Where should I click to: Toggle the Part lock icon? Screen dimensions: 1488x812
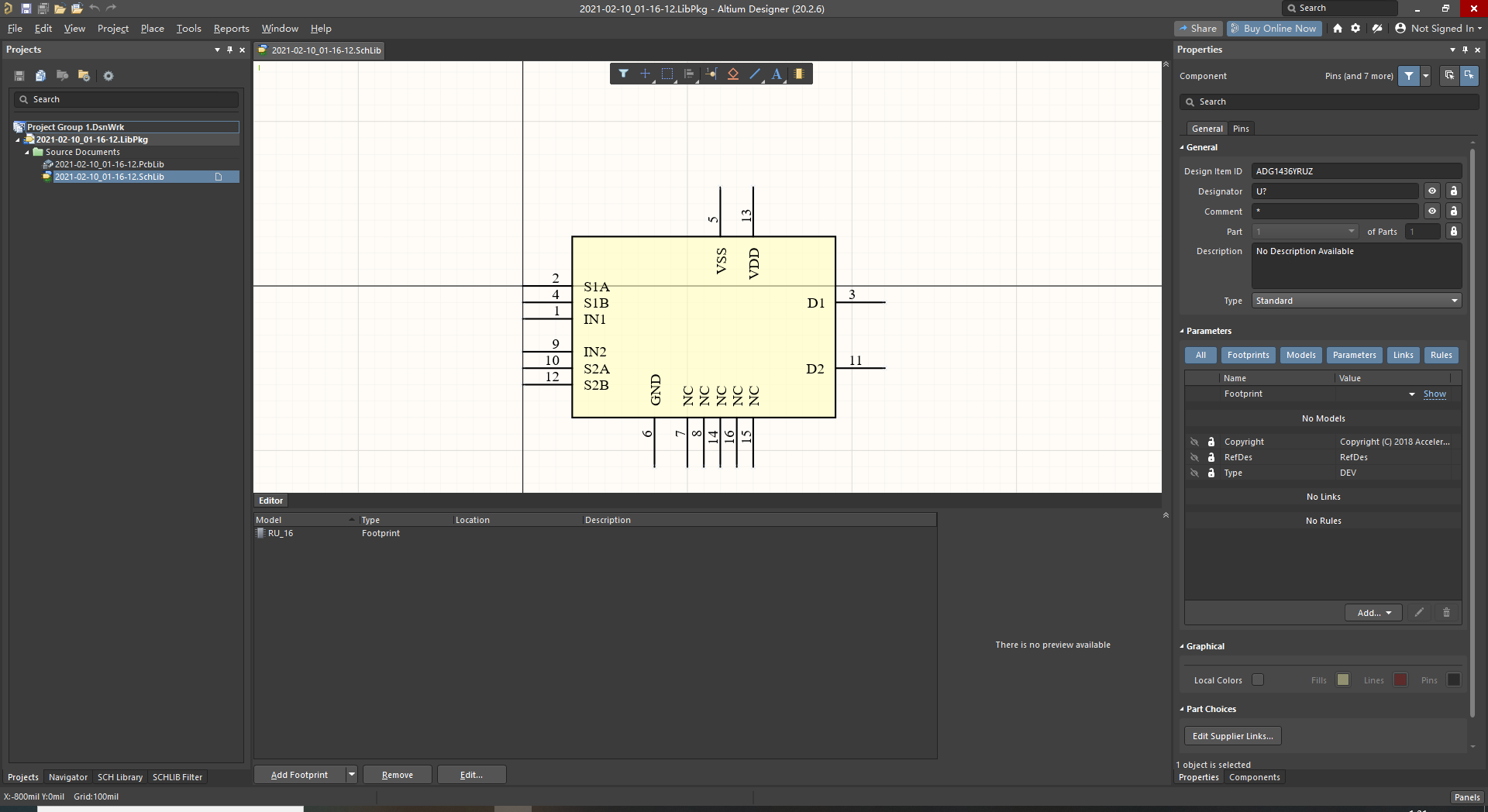(1454, 232)
